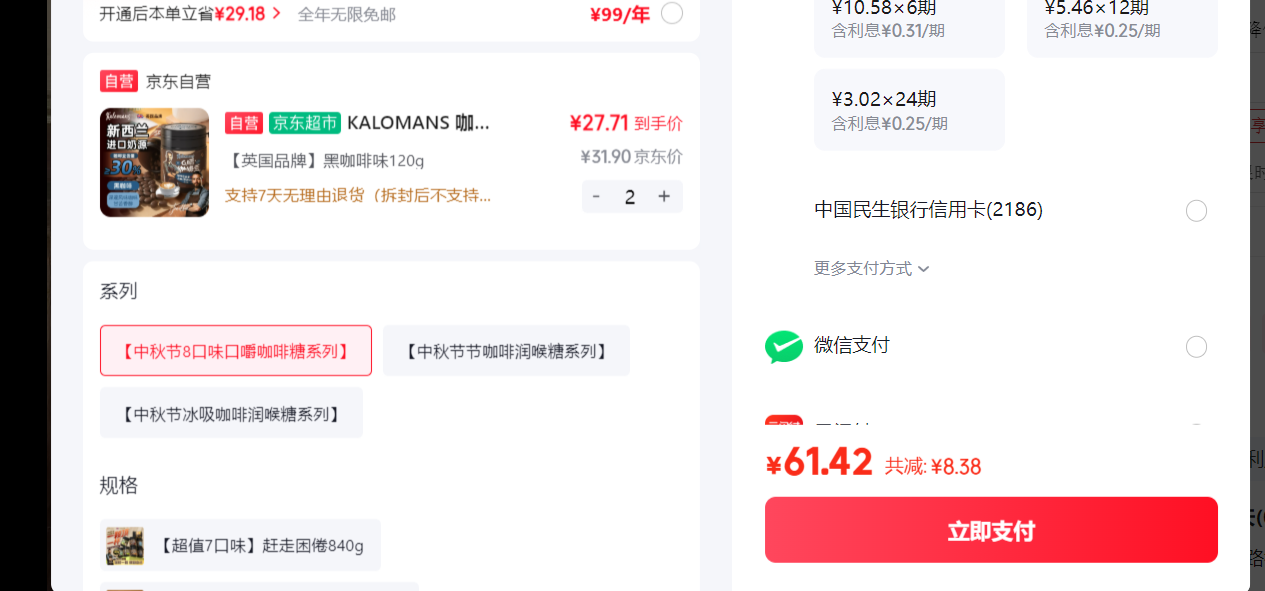Choose the ¥3.02×24期 installment option
Viewport: 1265px width, 591px height.
pyautogui.click(x=909, y=110)
